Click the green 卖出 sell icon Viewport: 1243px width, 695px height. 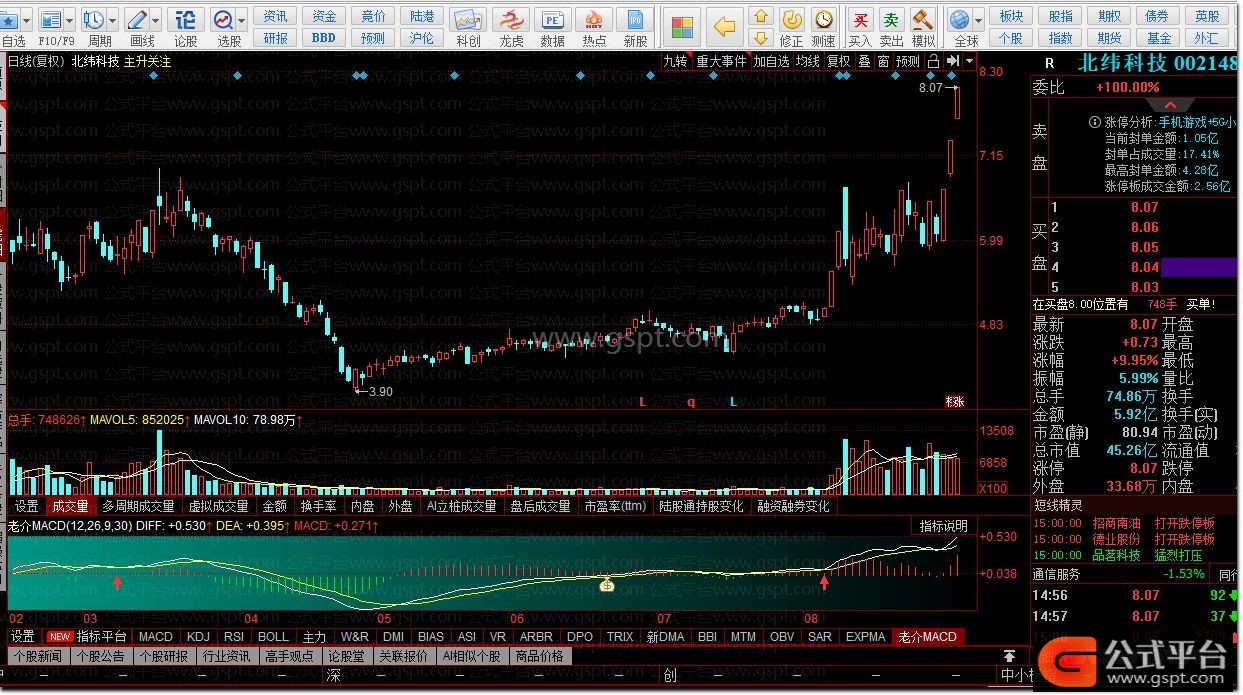pyautogui.click(x=891, y=19)
